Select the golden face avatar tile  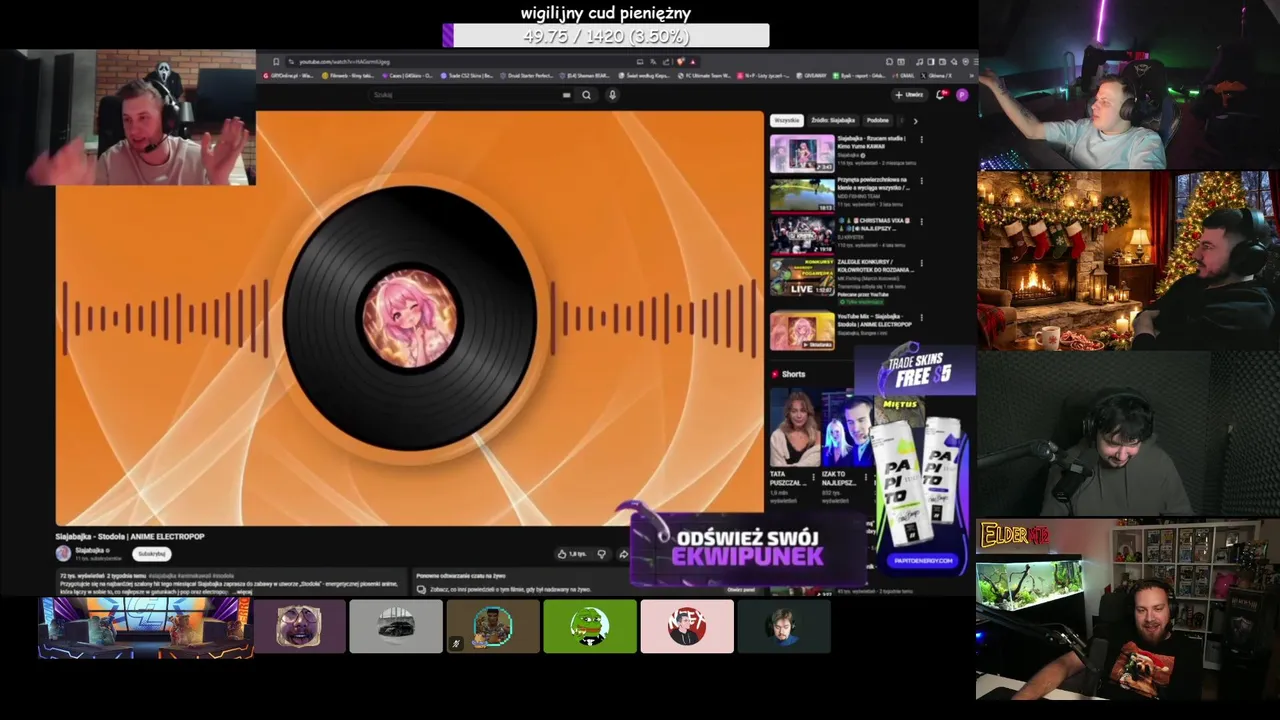tap(299, 626)
